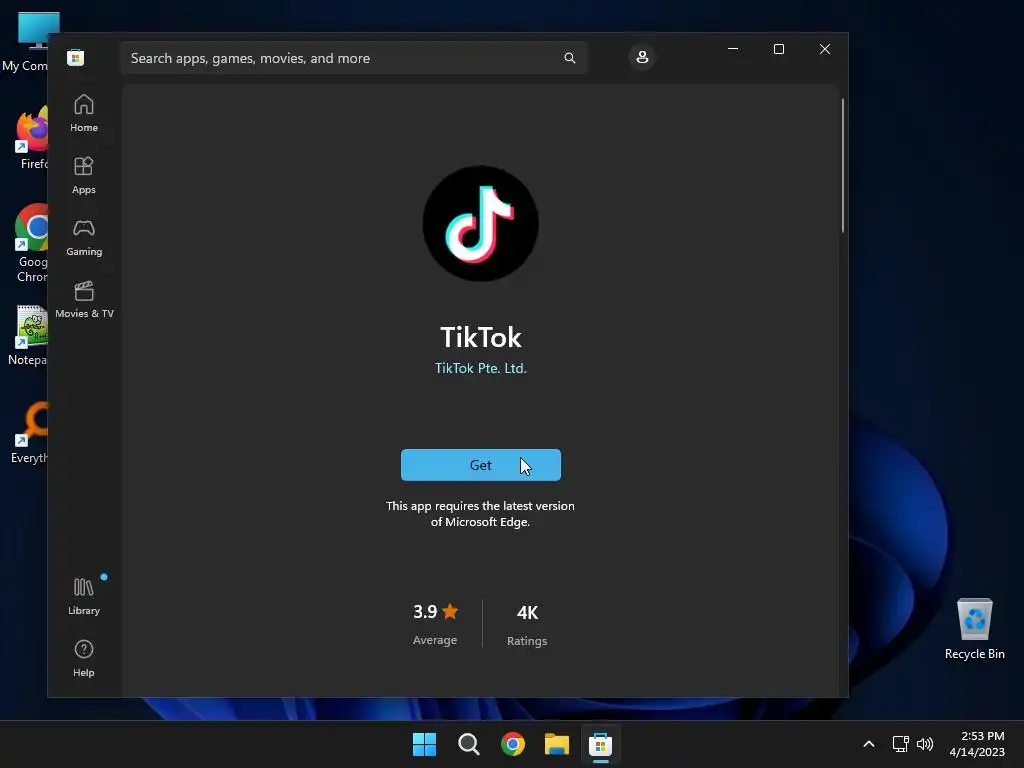This screenshot has width=1024, height=768.
Task: Click the search magnifier icon in Store
Action: point(569,58)
